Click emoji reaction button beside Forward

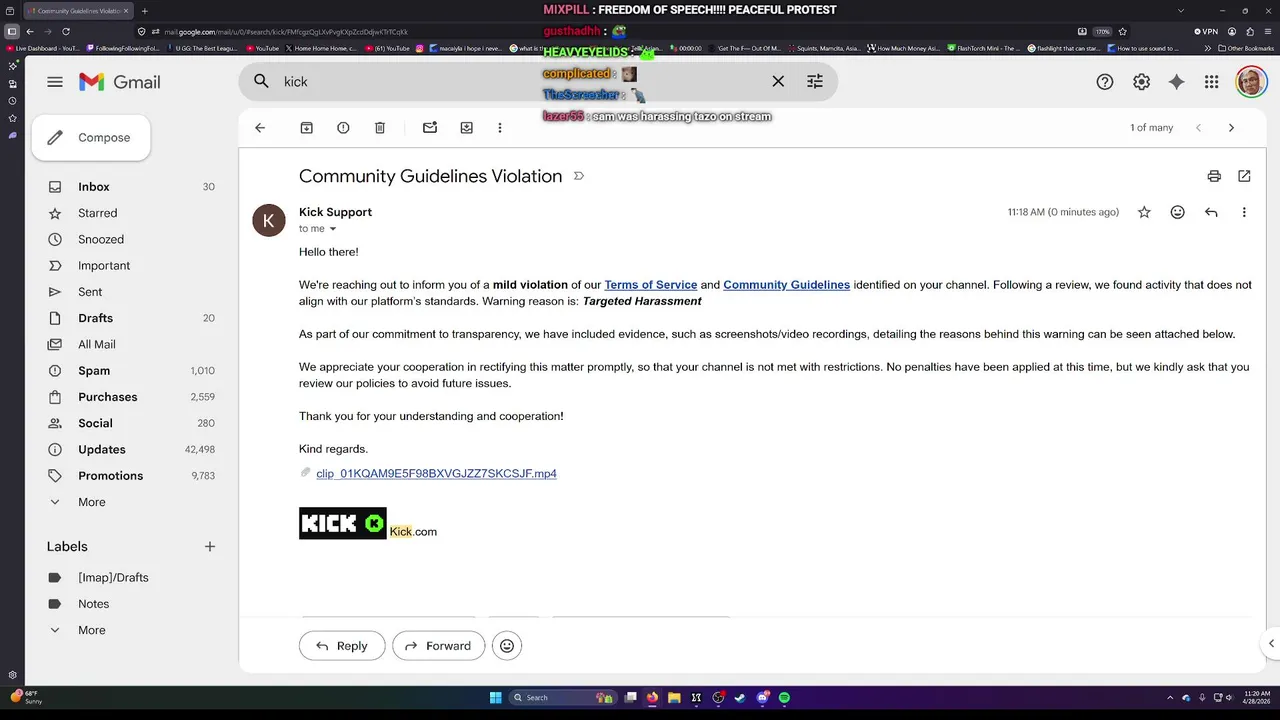click(x=507, y=646)
